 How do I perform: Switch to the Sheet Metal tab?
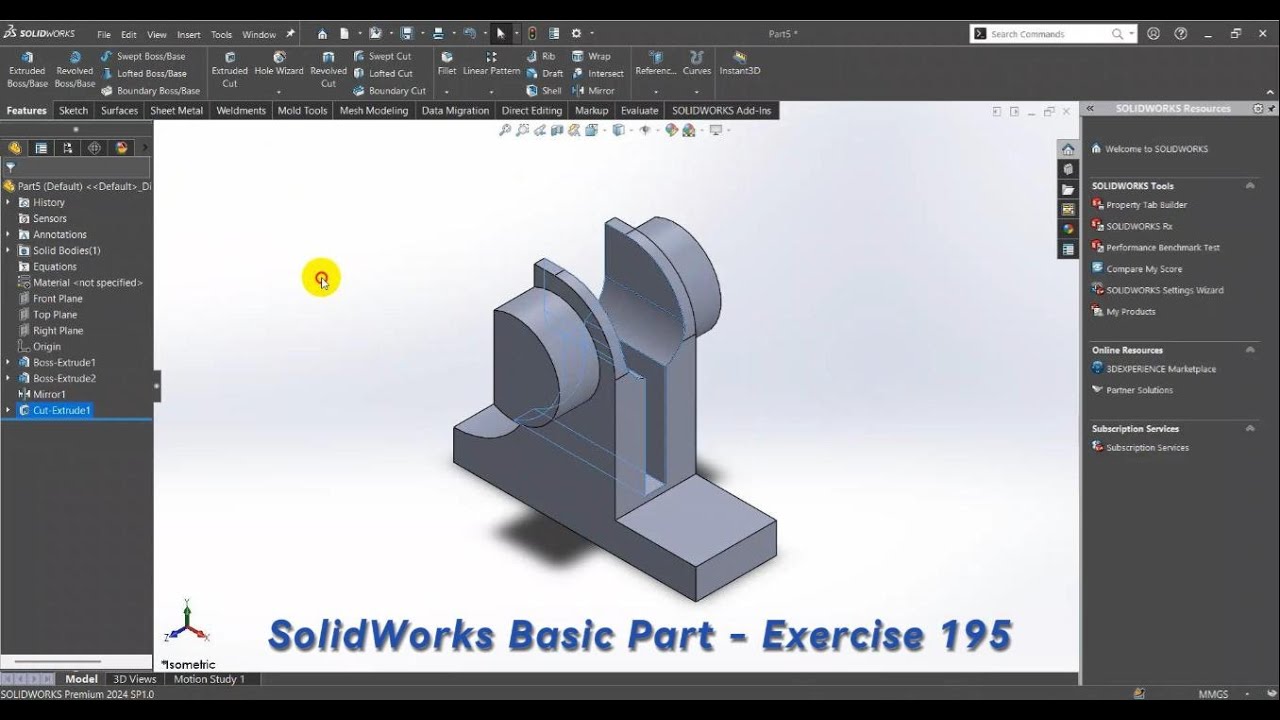coord(176,110)
